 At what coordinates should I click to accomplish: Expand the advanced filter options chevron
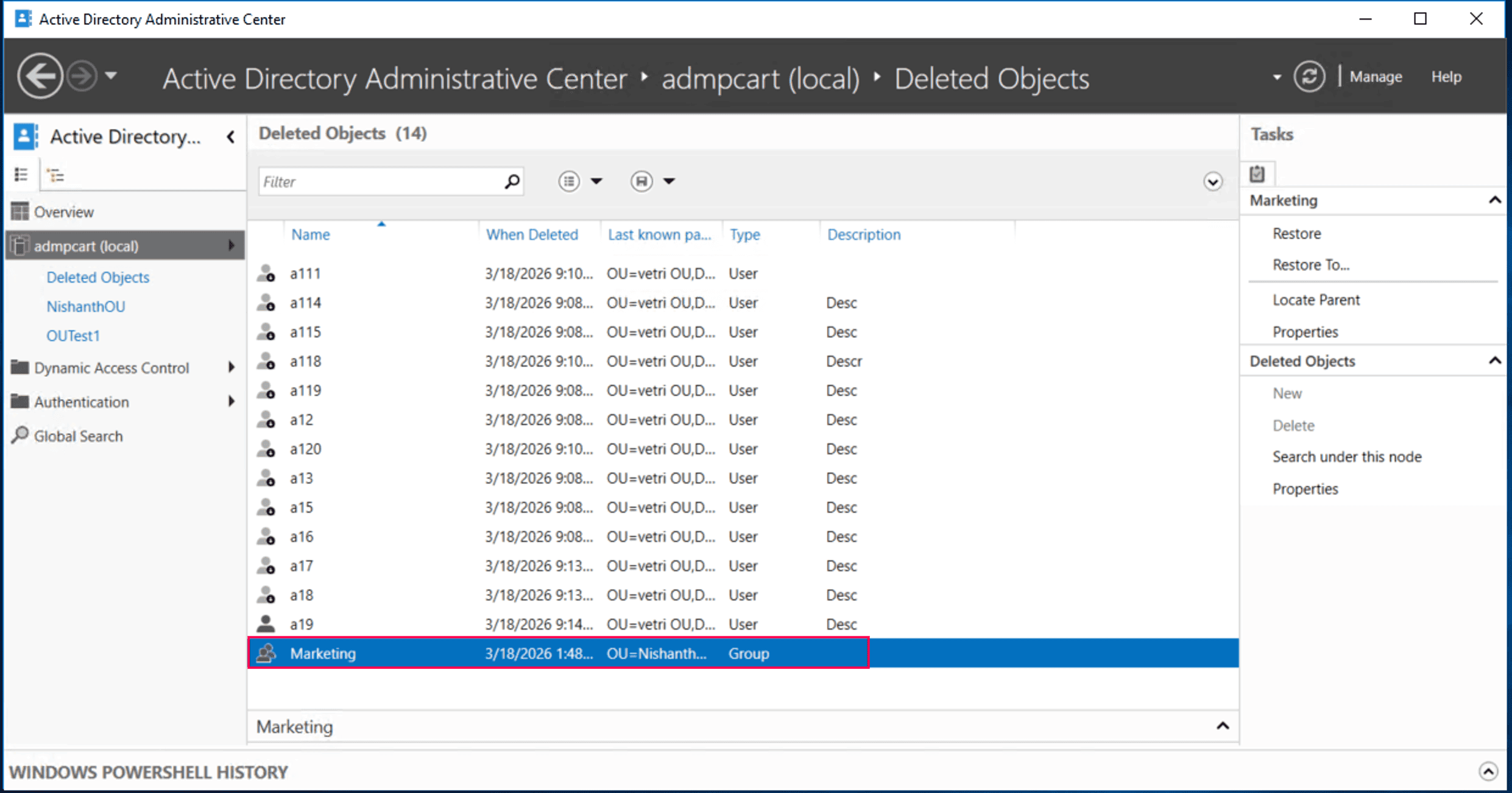[1213, 182]
